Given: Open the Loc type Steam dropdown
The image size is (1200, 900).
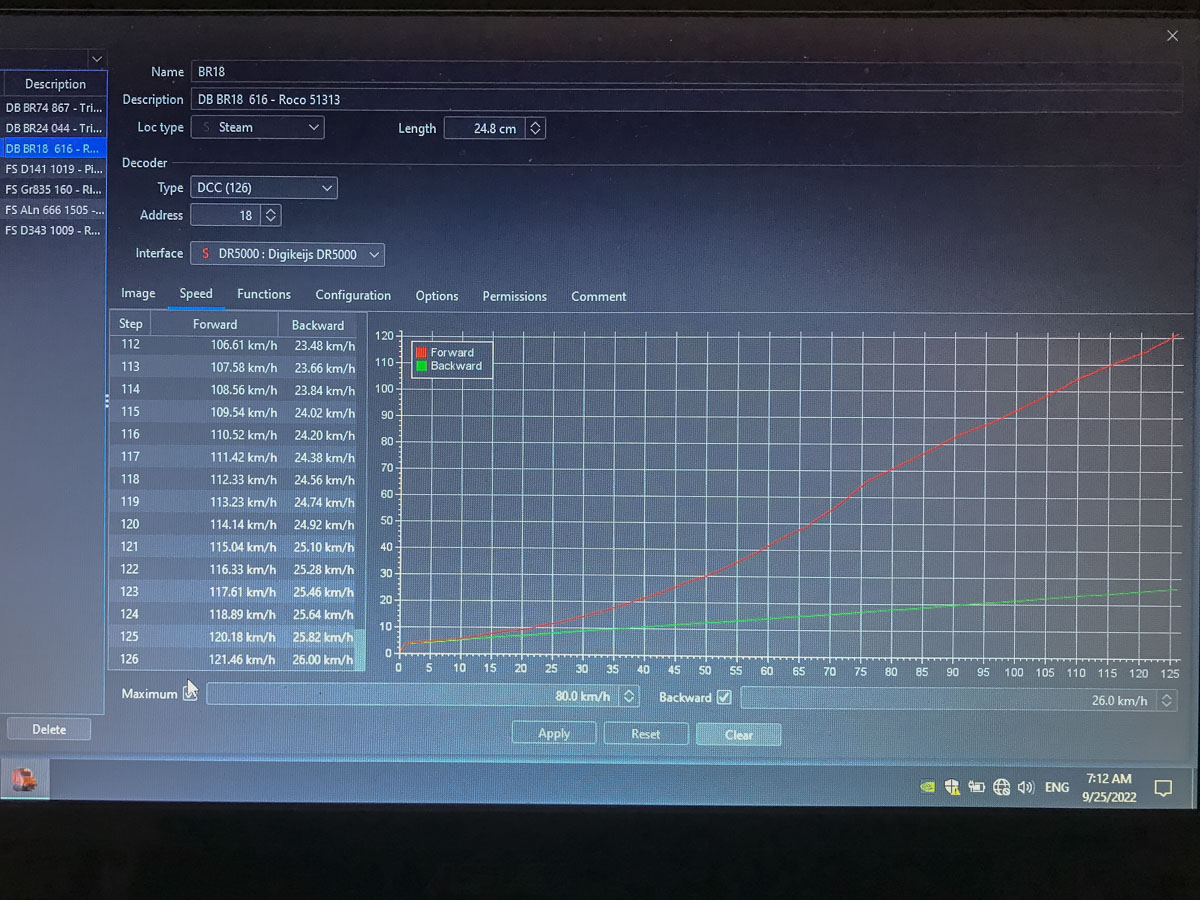Looking at the screenshot, I should click(x=259, y=127).
